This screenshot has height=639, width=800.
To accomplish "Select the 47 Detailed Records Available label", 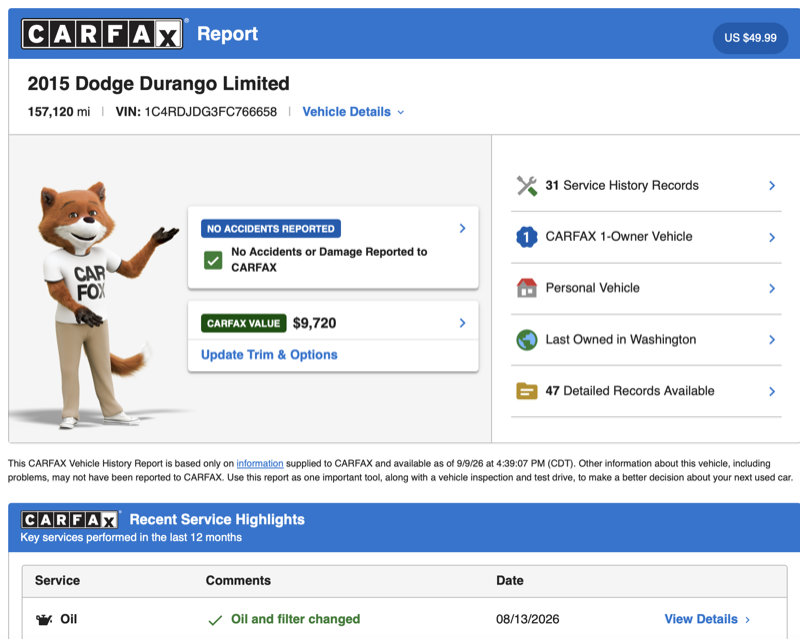I will coord(630,390).
